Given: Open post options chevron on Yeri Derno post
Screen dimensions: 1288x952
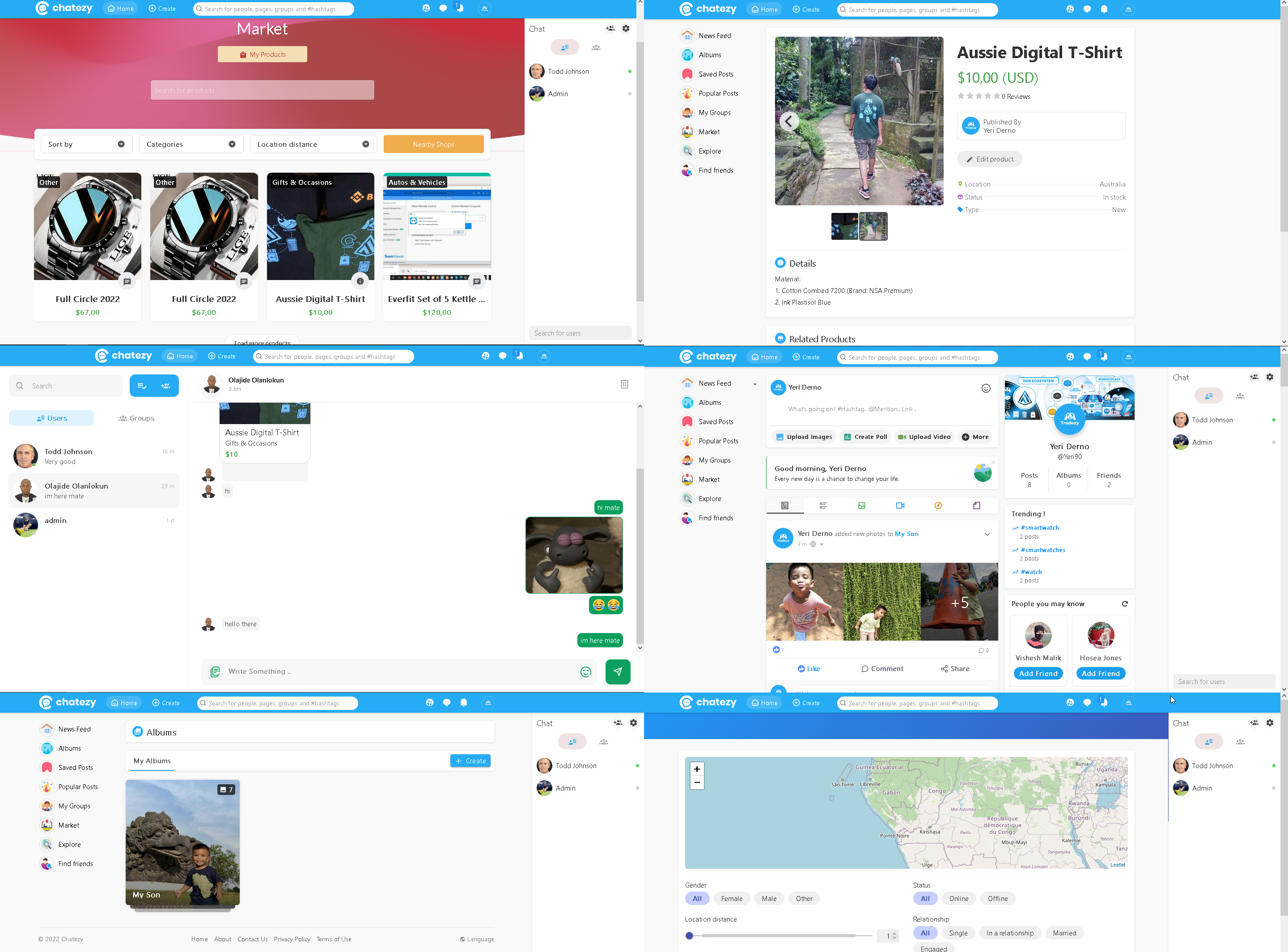Looking at the screenshot, I should (x=987, y=534).
